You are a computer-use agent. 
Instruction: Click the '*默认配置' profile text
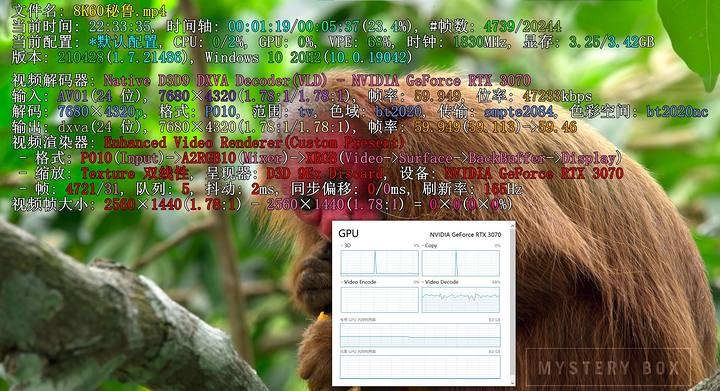123,42
